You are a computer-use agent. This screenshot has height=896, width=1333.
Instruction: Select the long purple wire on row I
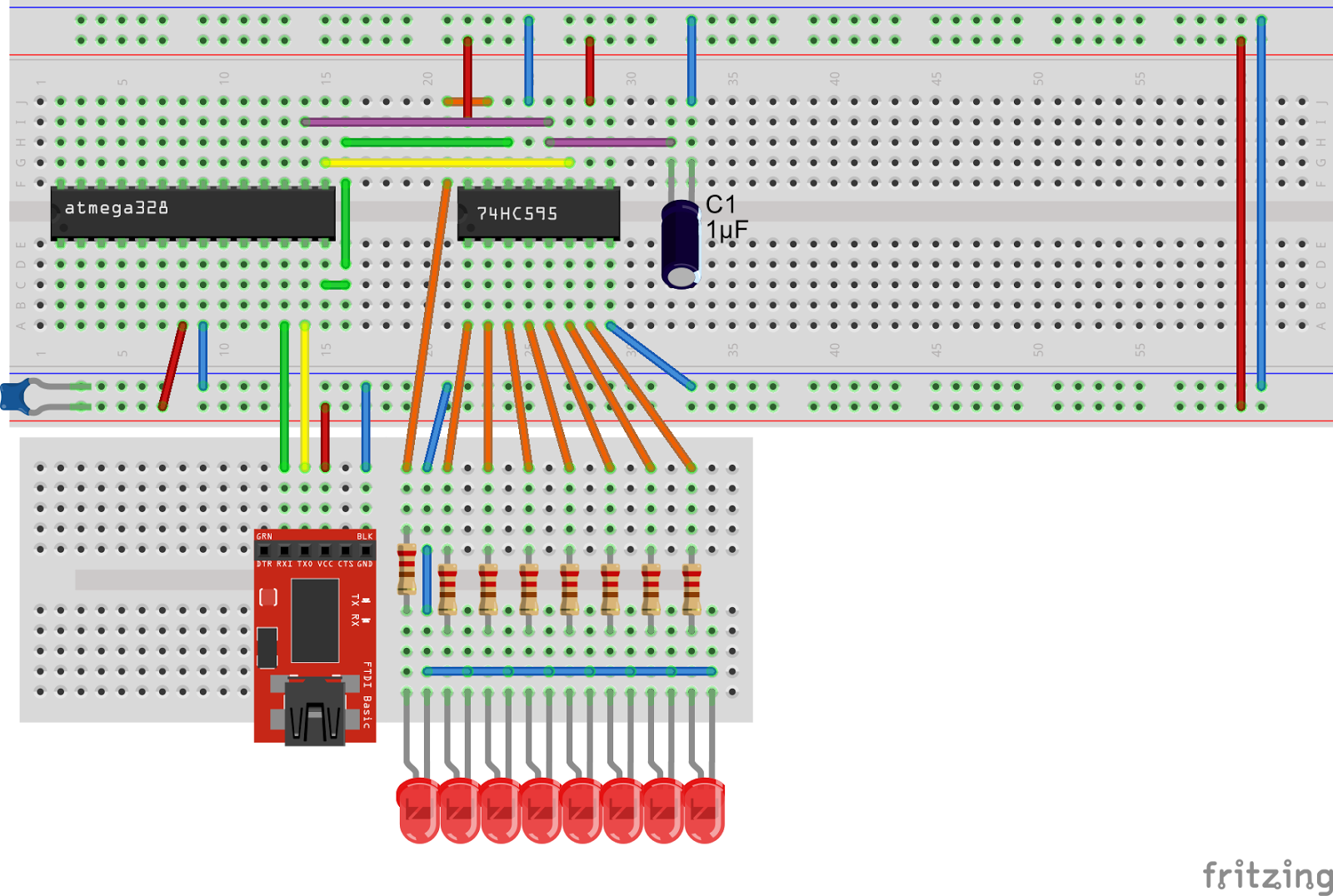(427, 122)
